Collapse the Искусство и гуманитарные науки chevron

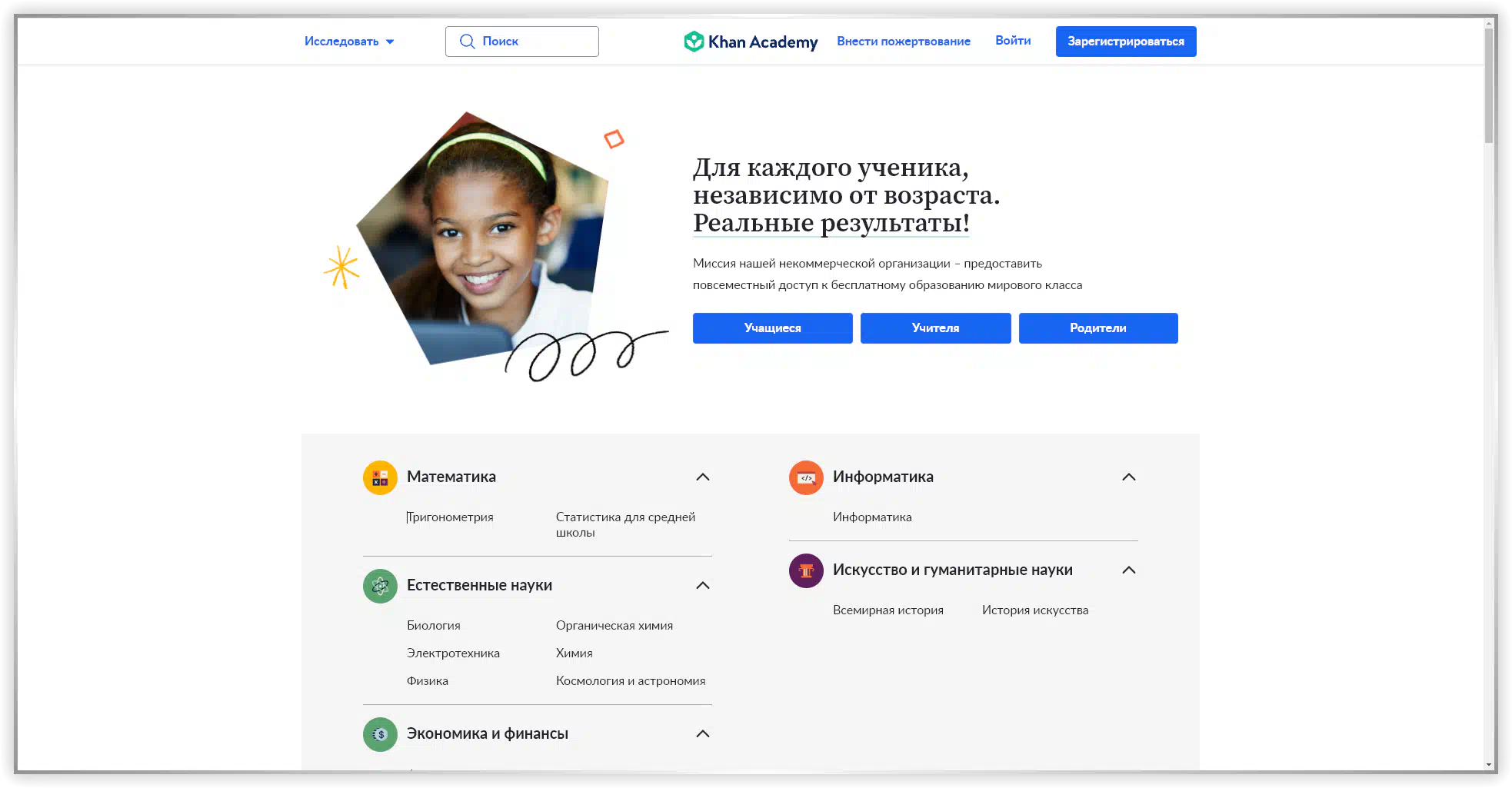1128,570
